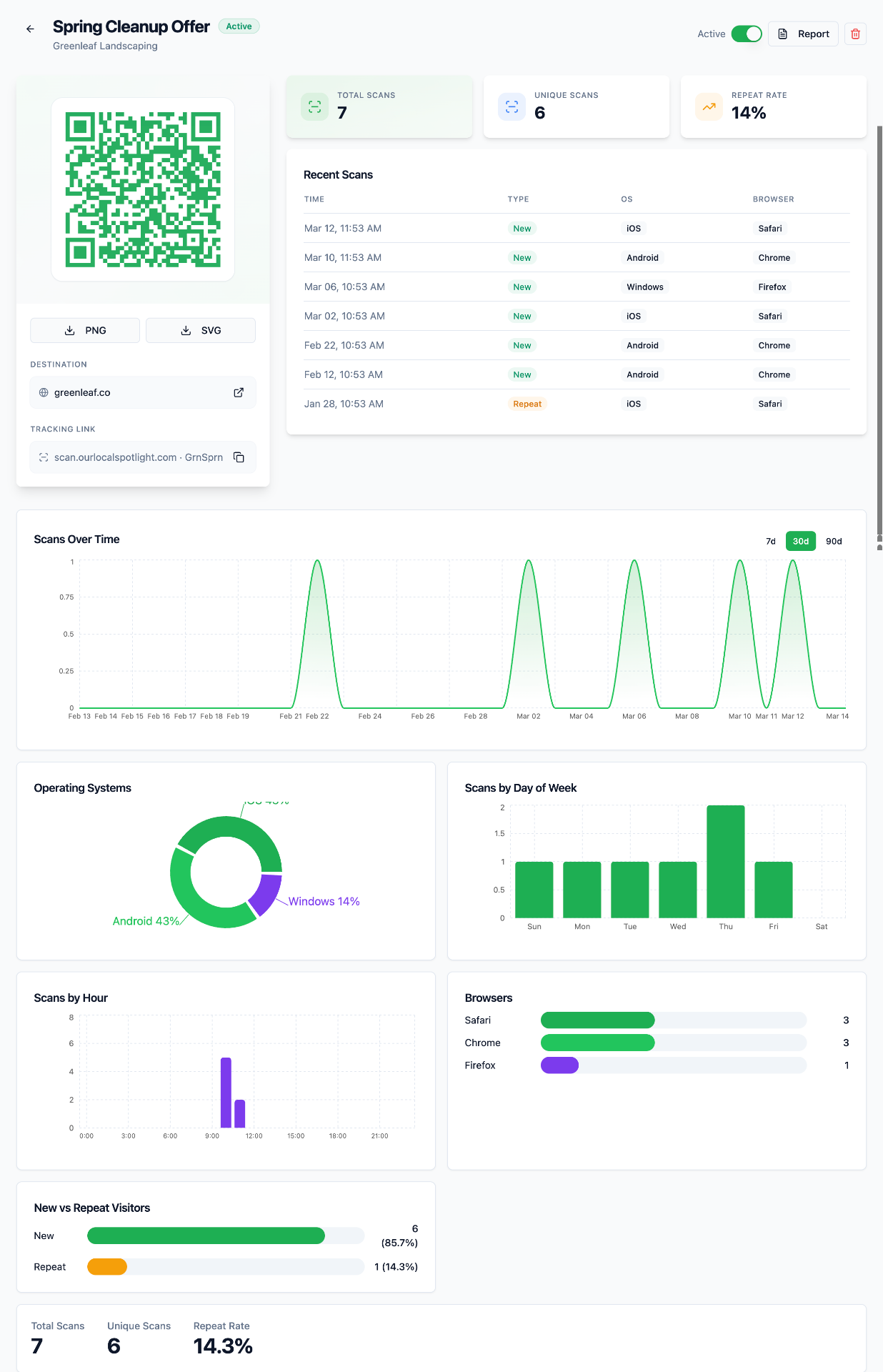
Task: Click the Repeat visitors orange bar
Action: 107,1267
